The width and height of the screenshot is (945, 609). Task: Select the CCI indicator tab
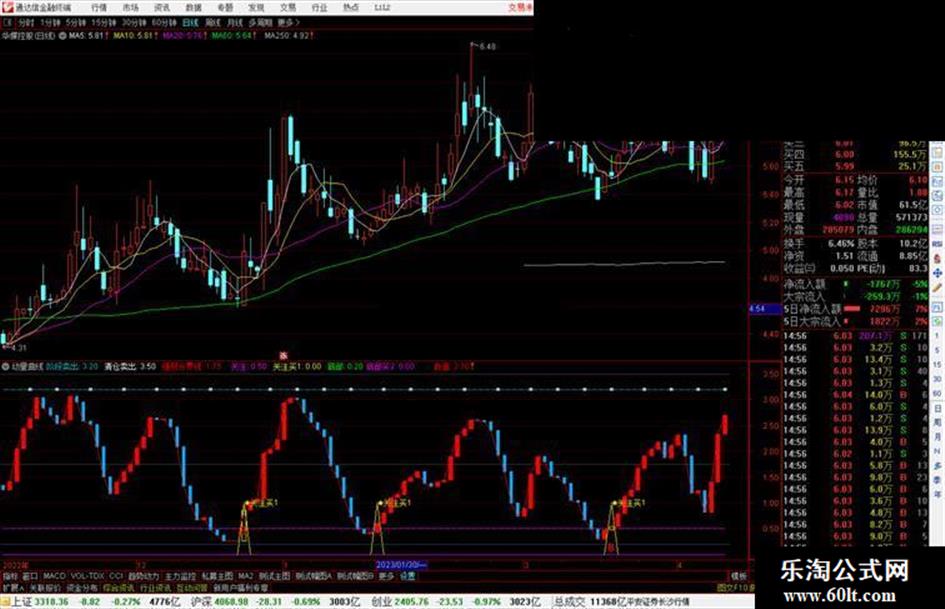(x=116, y=576)
